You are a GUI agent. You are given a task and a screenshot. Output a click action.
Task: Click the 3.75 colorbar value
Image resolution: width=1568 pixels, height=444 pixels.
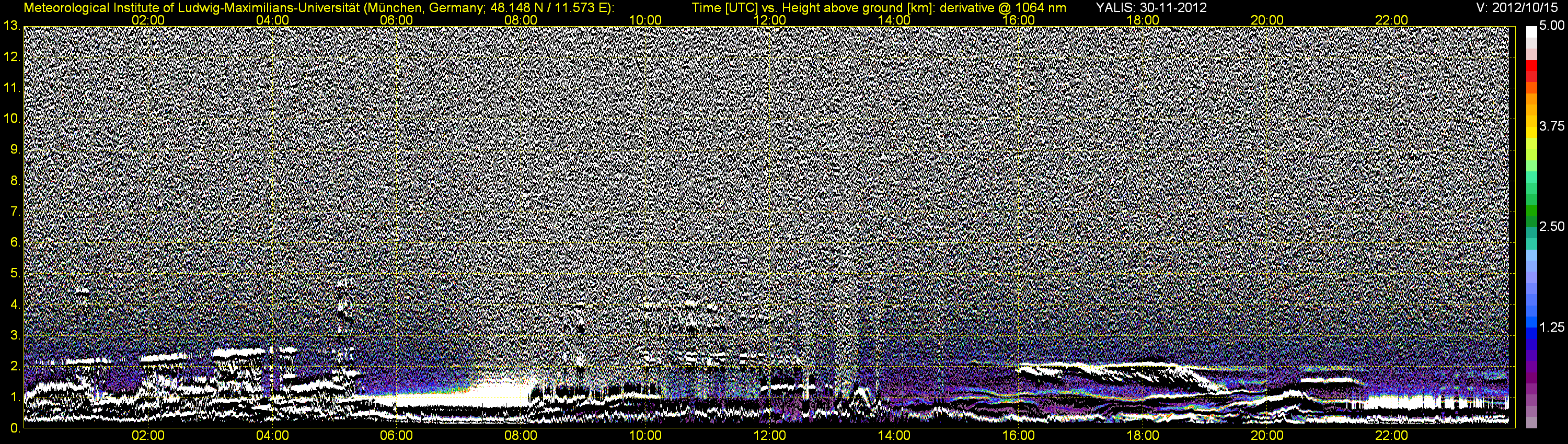click(1551, 126)
